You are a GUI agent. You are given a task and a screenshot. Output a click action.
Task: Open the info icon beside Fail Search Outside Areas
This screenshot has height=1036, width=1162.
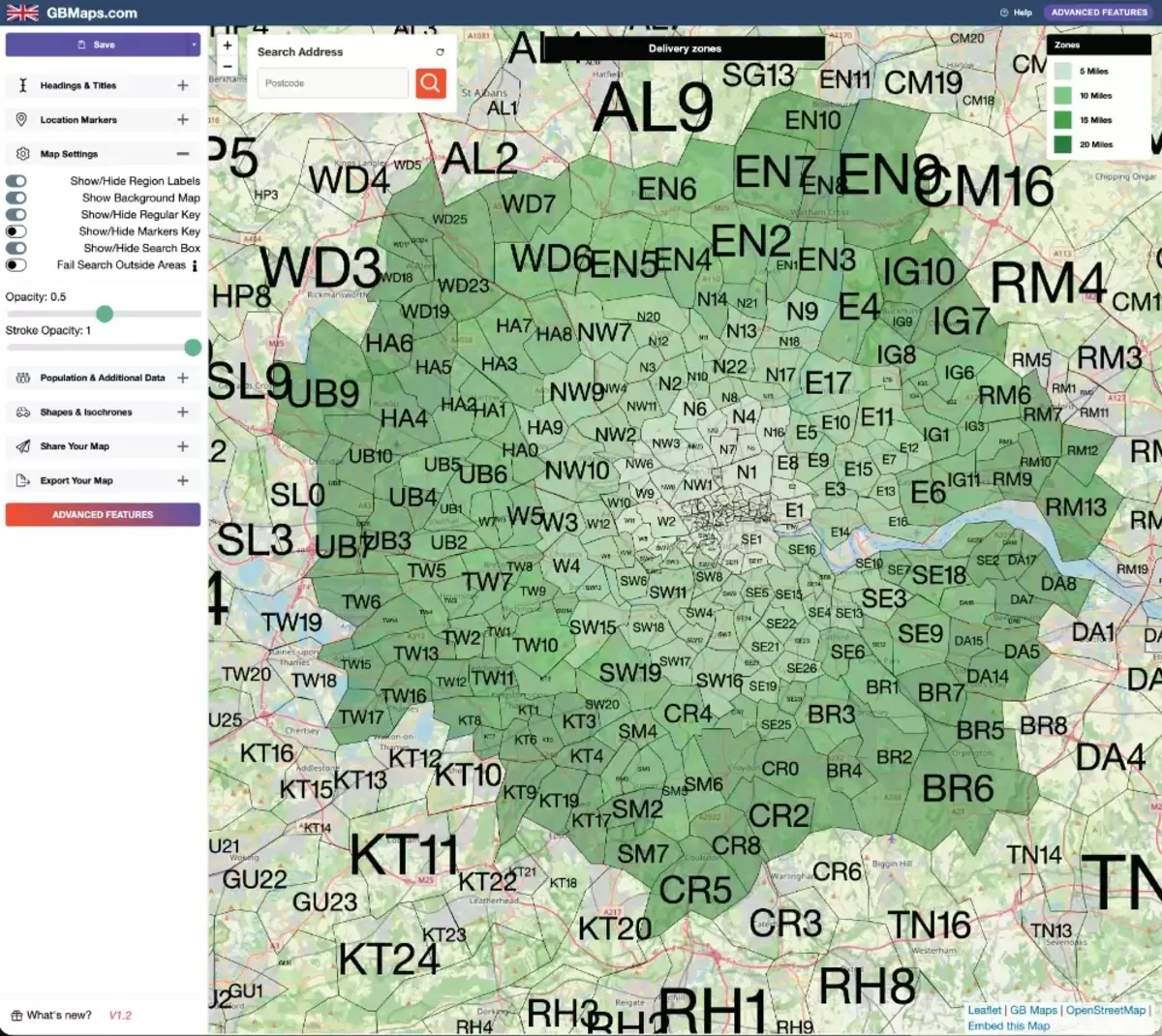pyautogui.click(x=195, y=265)
